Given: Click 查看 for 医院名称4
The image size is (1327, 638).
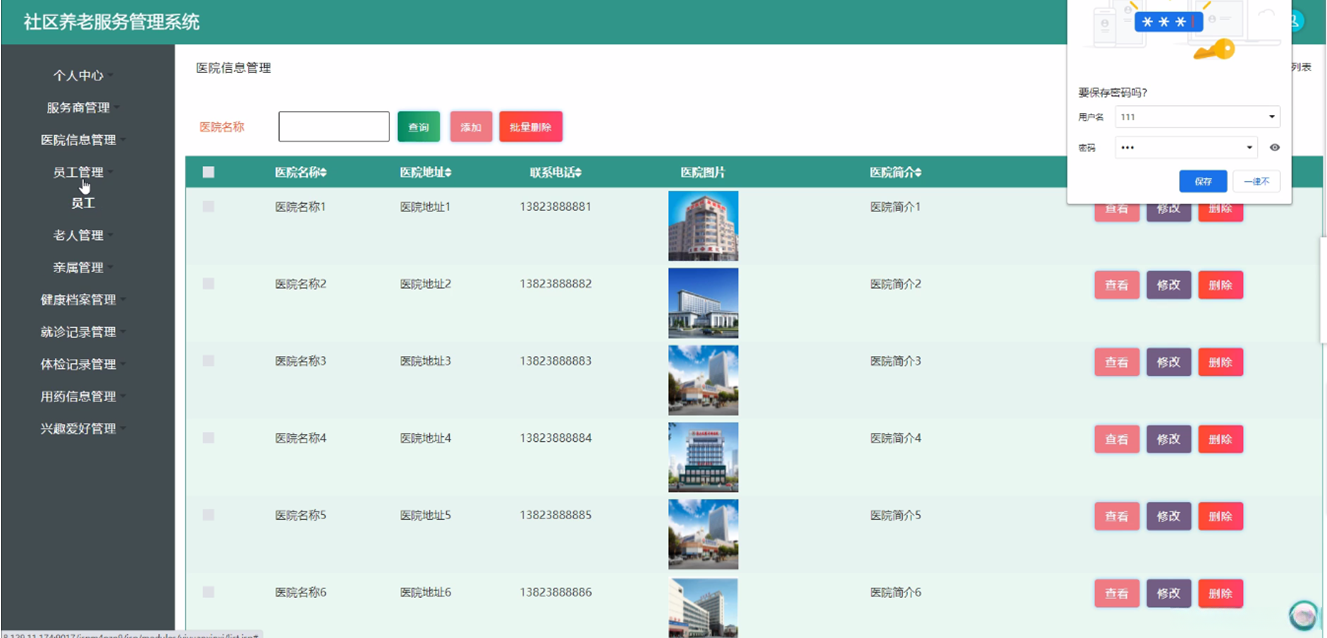Looking at the screenshot, I should (1117, 439).
